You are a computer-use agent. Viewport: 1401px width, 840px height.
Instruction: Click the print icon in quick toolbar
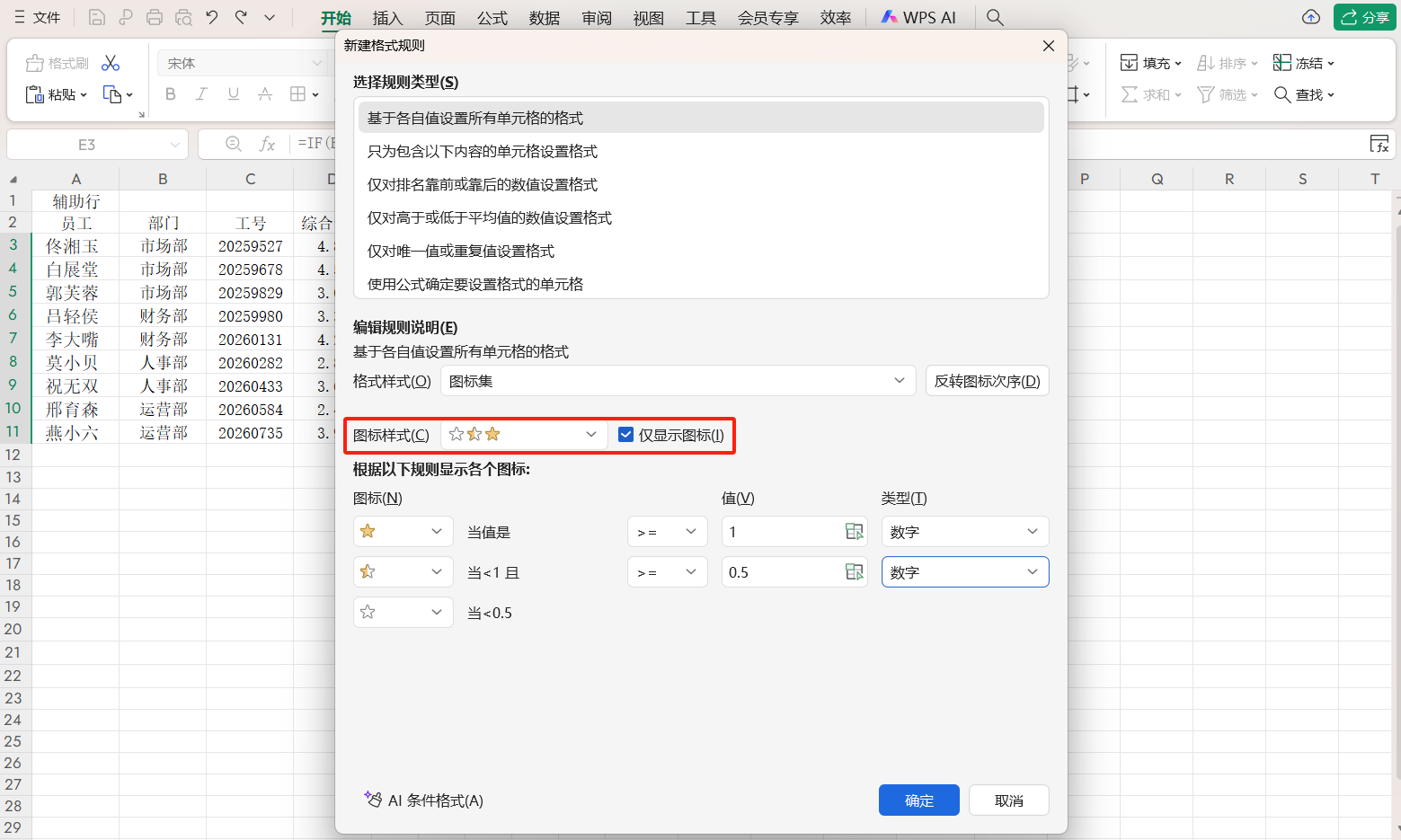[x=155, y=17]
